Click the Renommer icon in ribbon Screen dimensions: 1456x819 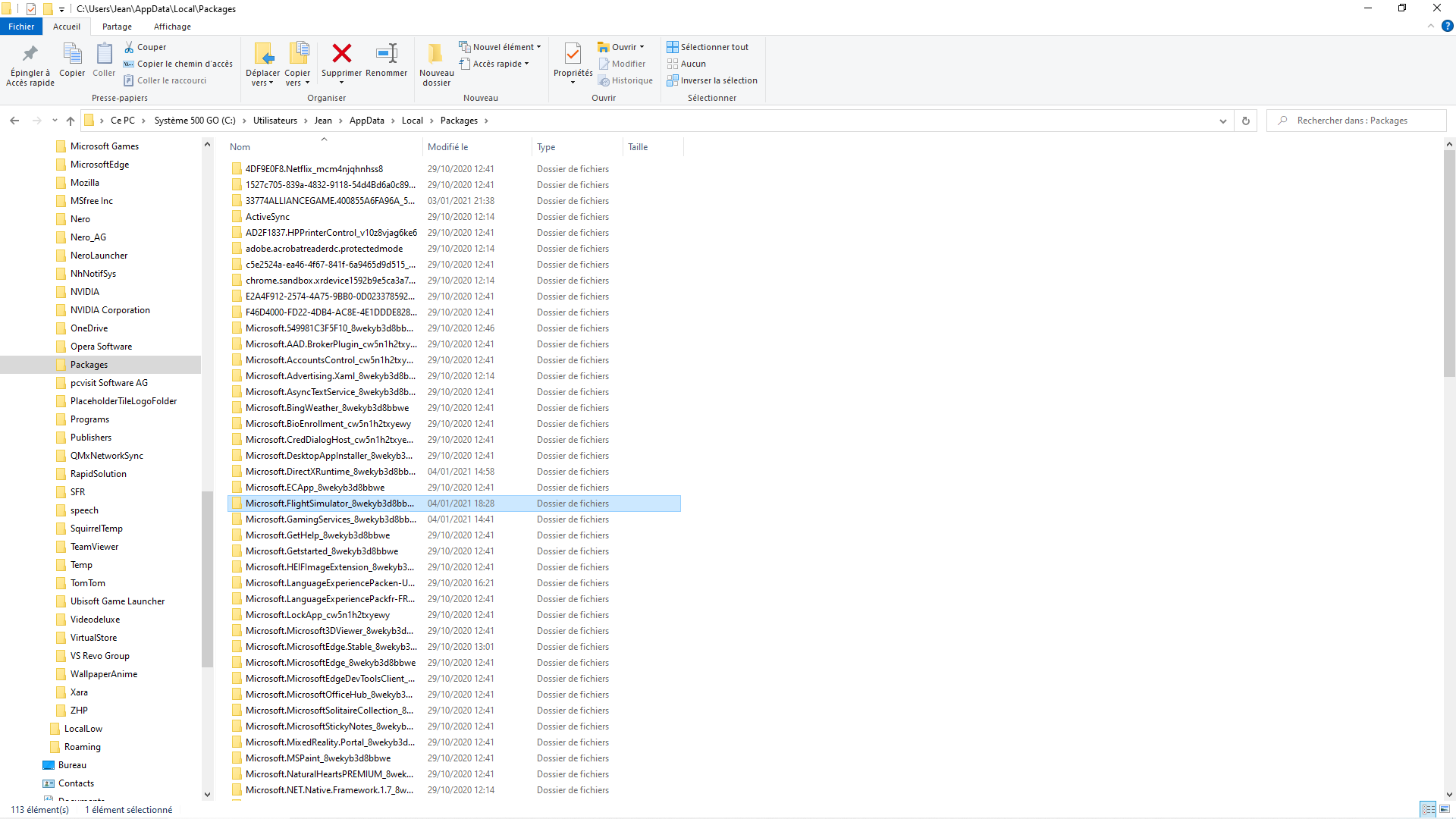click(387, 54)
